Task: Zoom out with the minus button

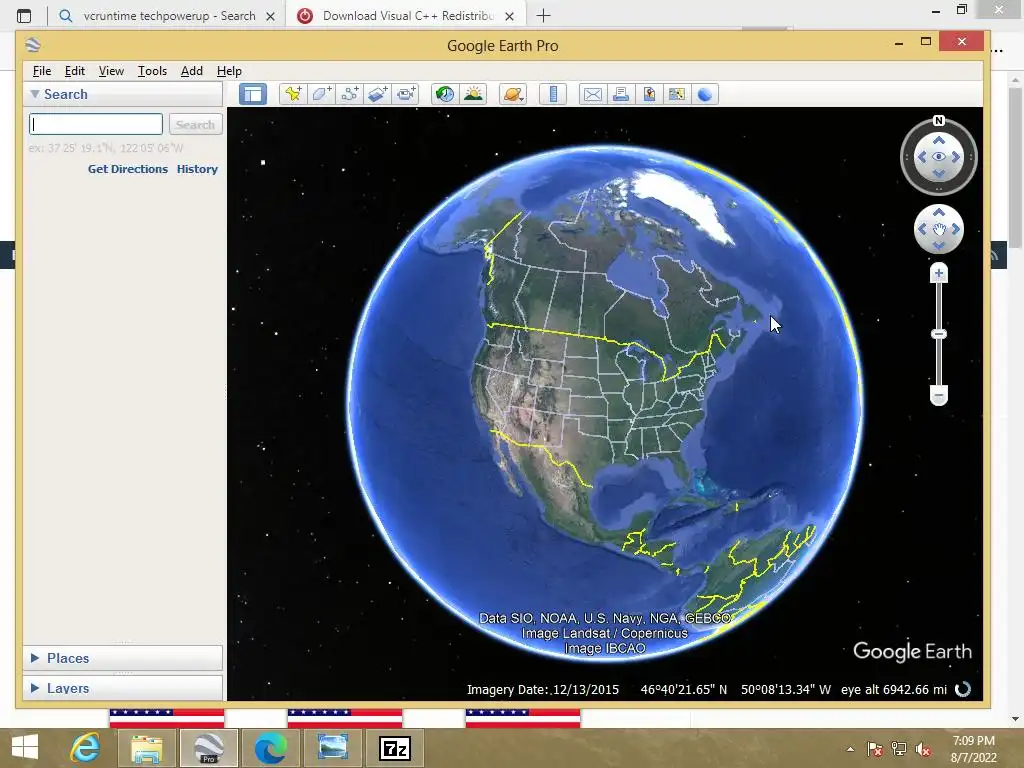Action: click(x=938, y=395)
